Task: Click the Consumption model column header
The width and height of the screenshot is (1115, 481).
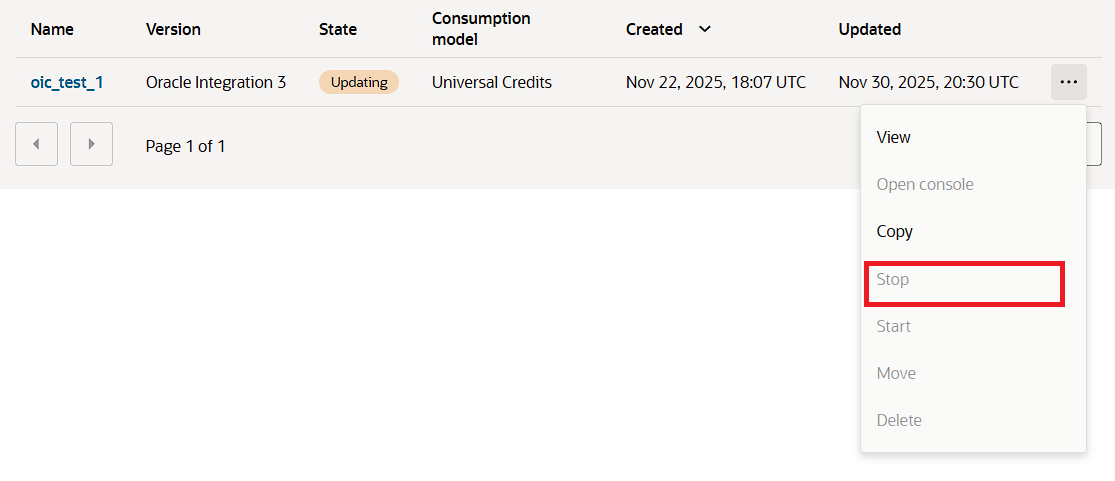Action: (481, 29)
